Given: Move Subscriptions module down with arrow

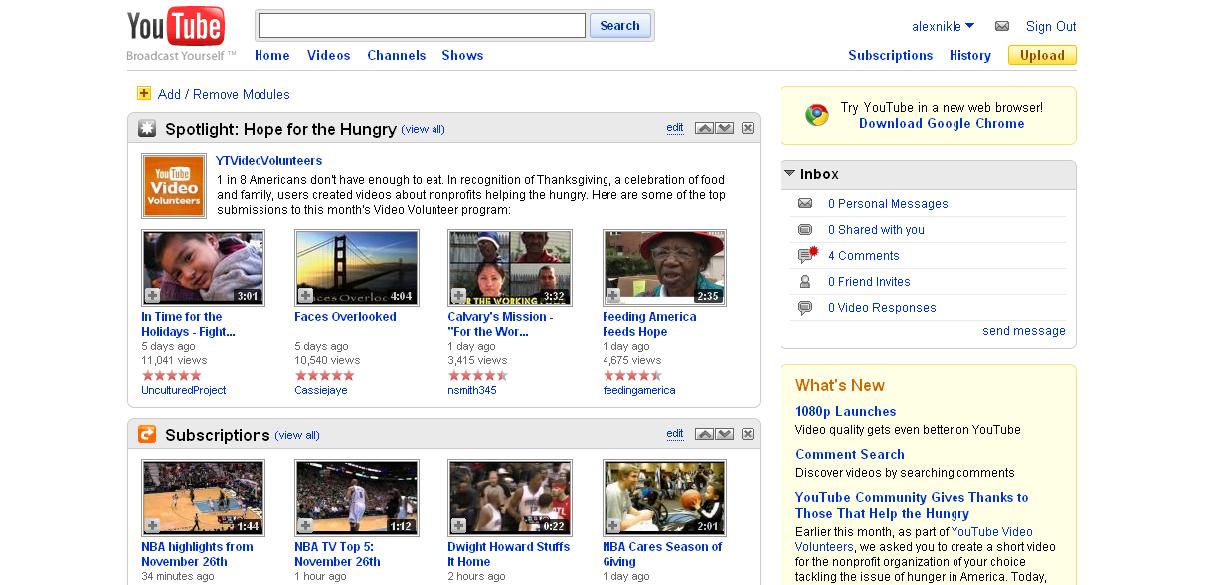Looking at the screenshot, I should click(724, 434).
